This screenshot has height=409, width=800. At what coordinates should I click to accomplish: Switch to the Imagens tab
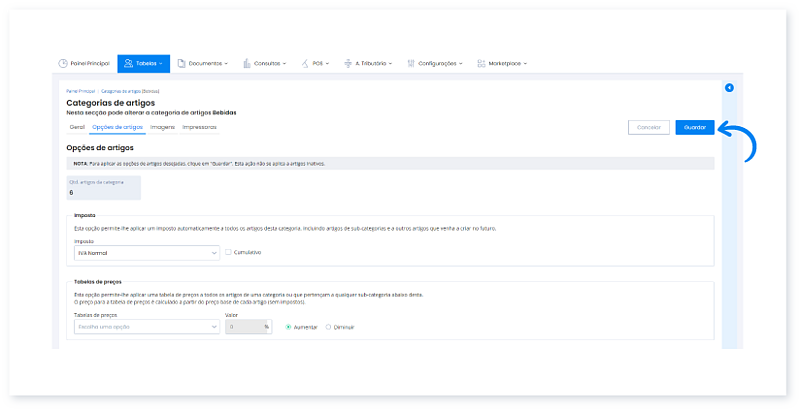[x=161, y=127]
